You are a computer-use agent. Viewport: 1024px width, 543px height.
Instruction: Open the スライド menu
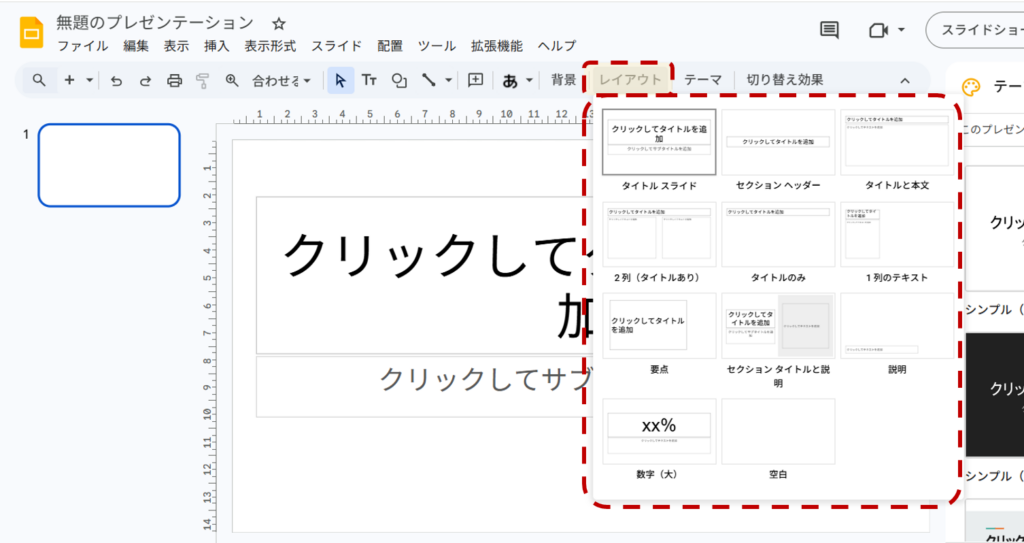[336, 46]
